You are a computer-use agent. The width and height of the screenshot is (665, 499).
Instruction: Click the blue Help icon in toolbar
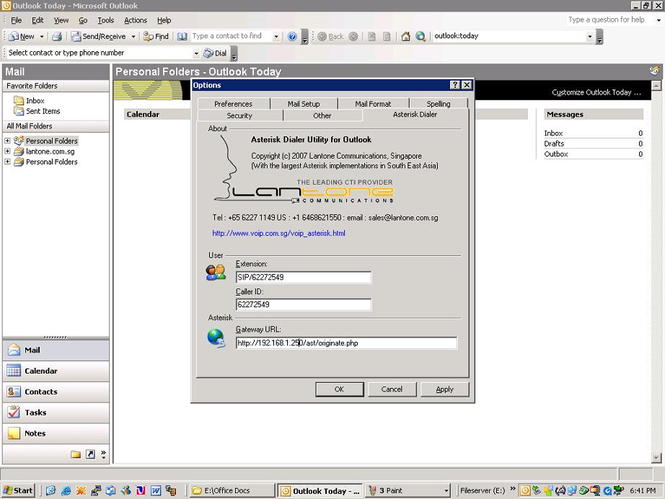coord(292,36)
